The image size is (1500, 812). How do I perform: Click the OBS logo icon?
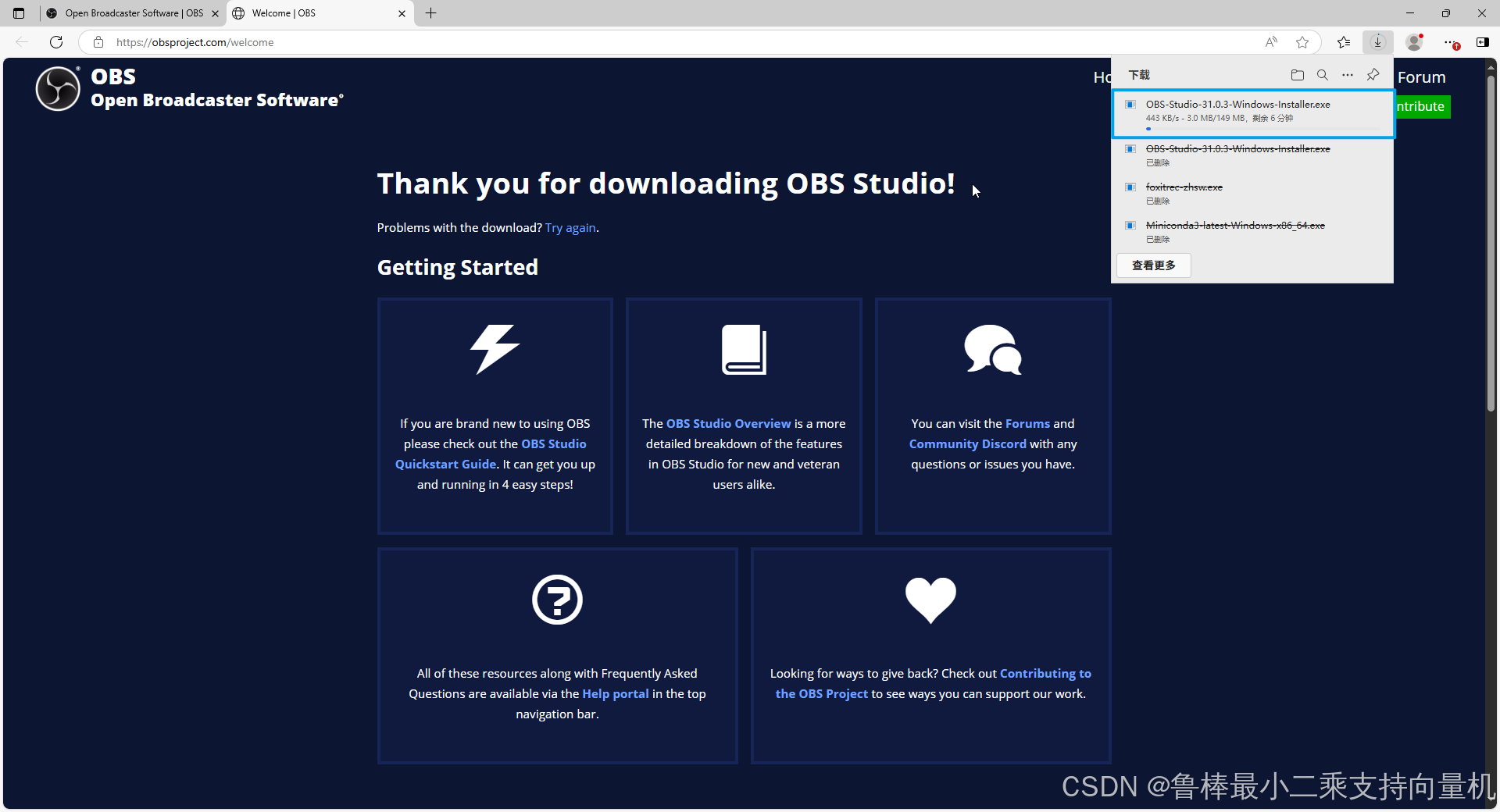(x=58, y=88)
